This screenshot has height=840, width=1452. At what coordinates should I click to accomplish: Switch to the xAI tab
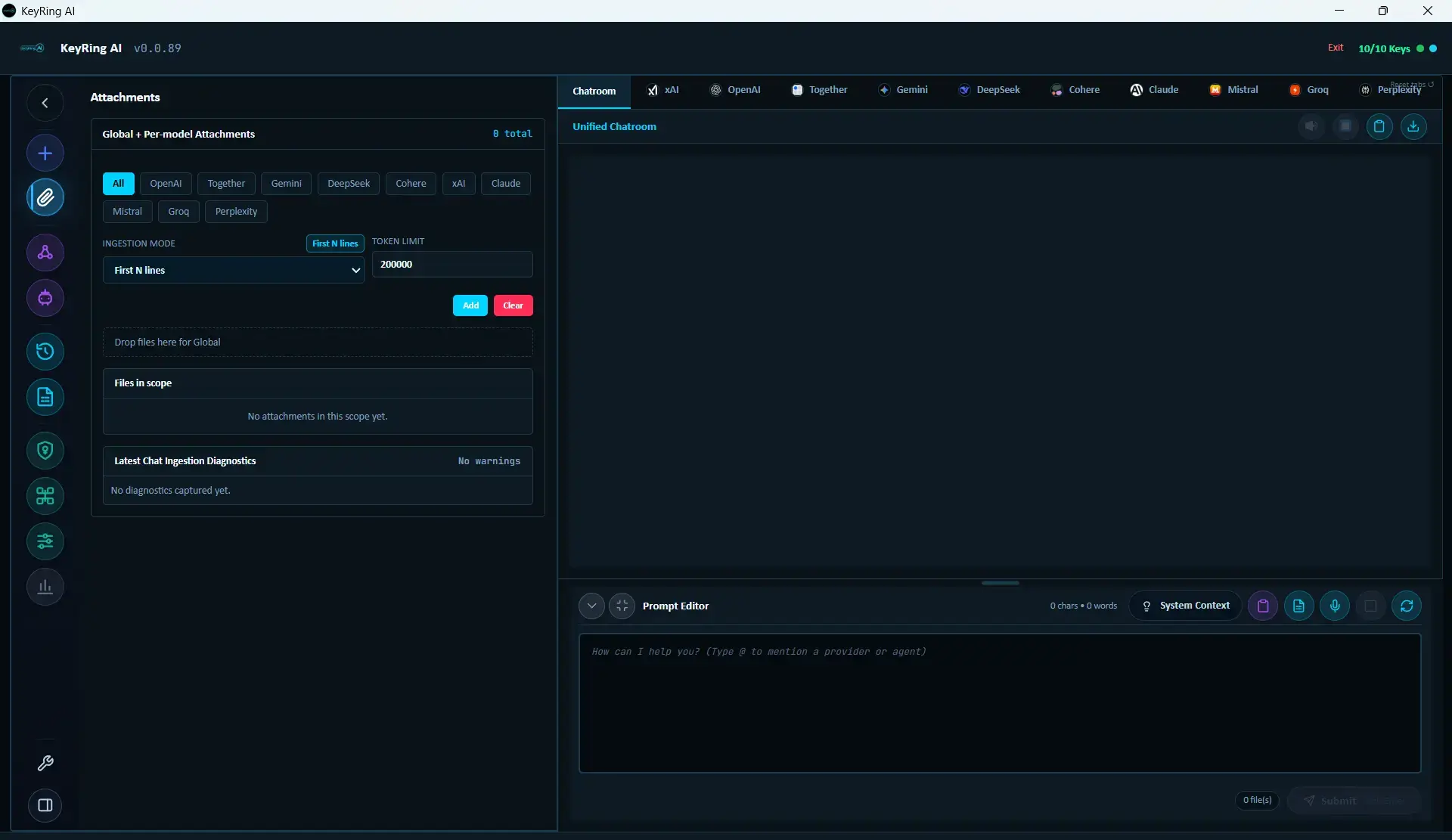pos(663,90)
